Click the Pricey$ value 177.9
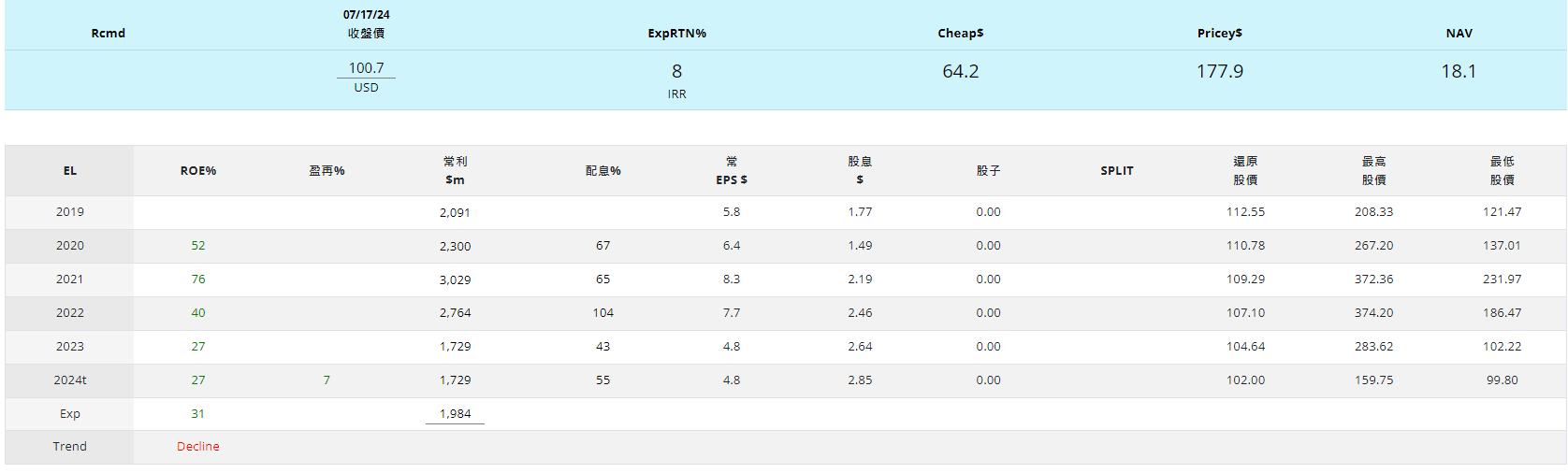This screenshot has width=1568, height=473. tap(1219, 71)
